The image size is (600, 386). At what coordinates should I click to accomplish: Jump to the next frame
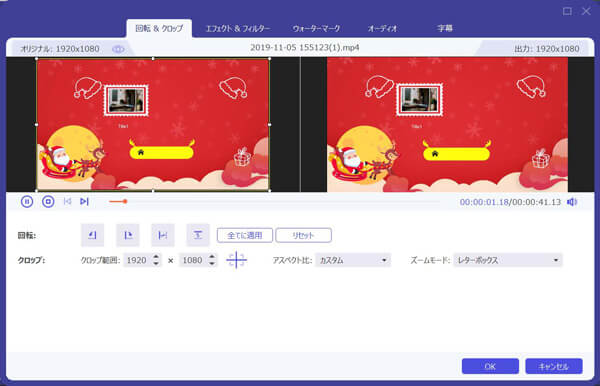85,201
